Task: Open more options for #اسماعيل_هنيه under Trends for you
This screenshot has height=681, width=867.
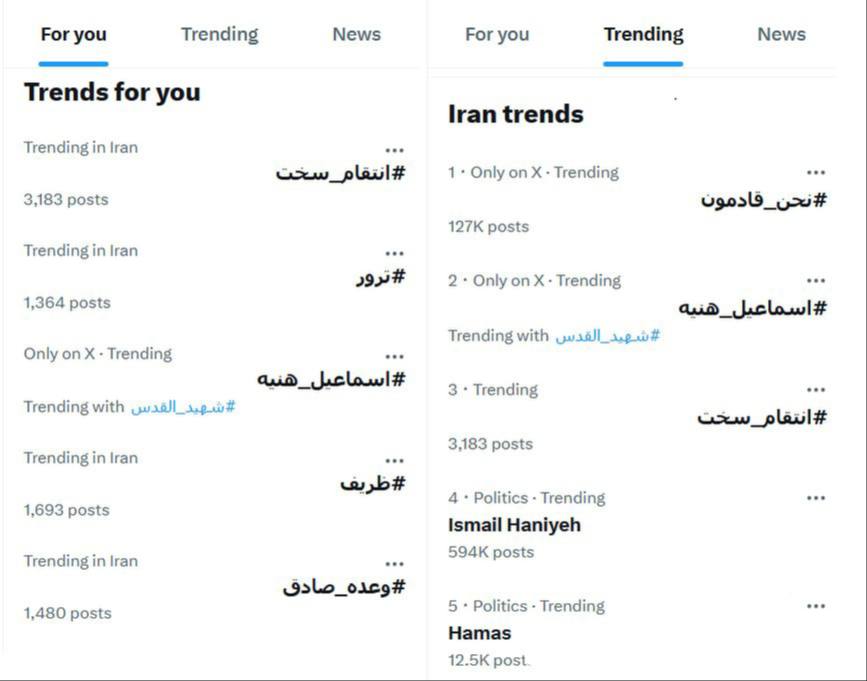Action: (x=395, y=357)
